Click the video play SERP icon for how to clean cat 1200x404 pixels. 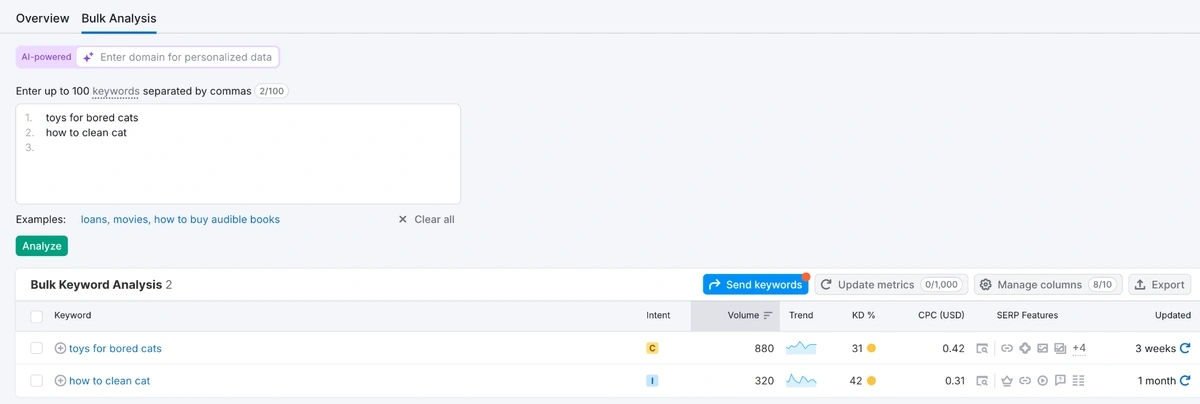[1042, 380]
